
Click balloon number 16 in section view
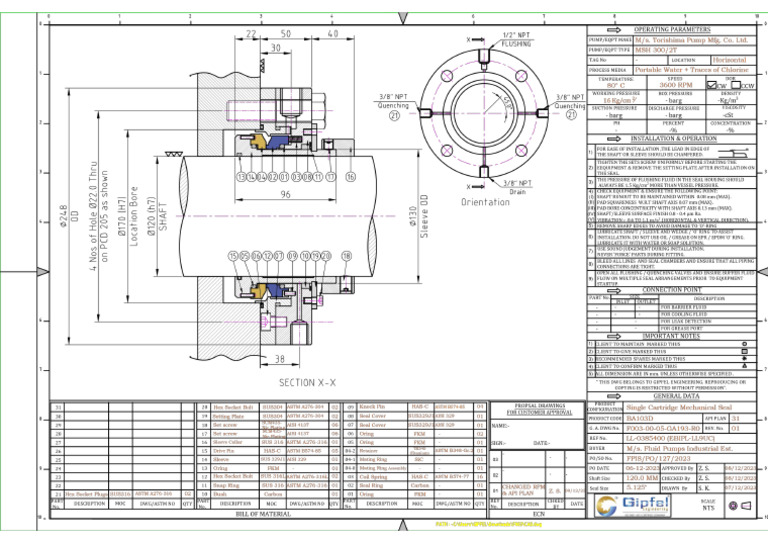coord(350,177)
